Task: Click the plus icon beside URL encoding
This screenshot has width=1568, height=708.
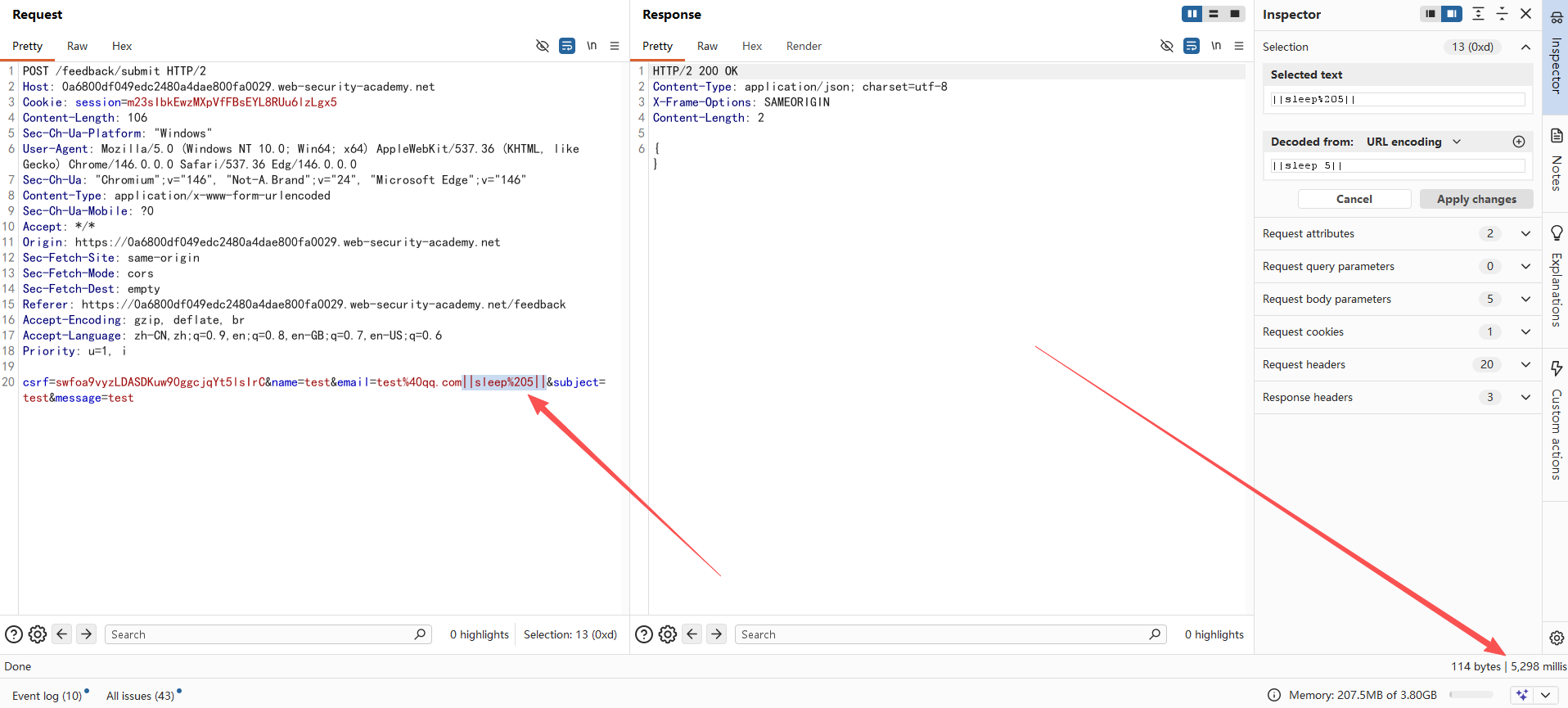Action: 1519,142
